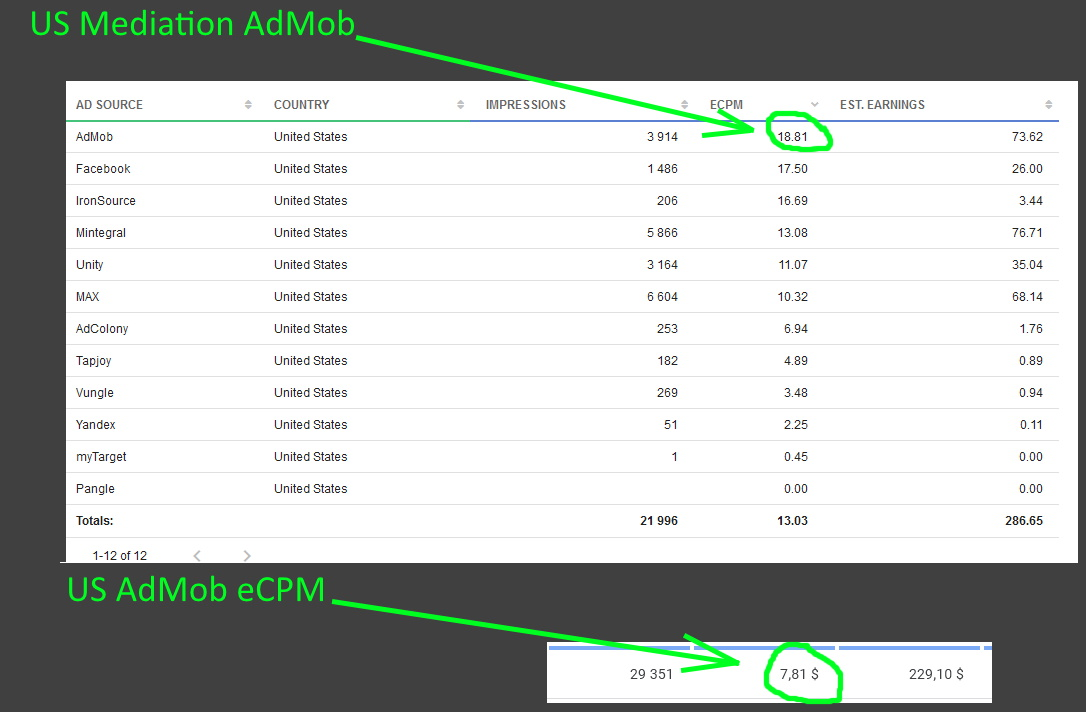
Task: Click the 229,10 $ earnings value
Action: coord(936,674)
